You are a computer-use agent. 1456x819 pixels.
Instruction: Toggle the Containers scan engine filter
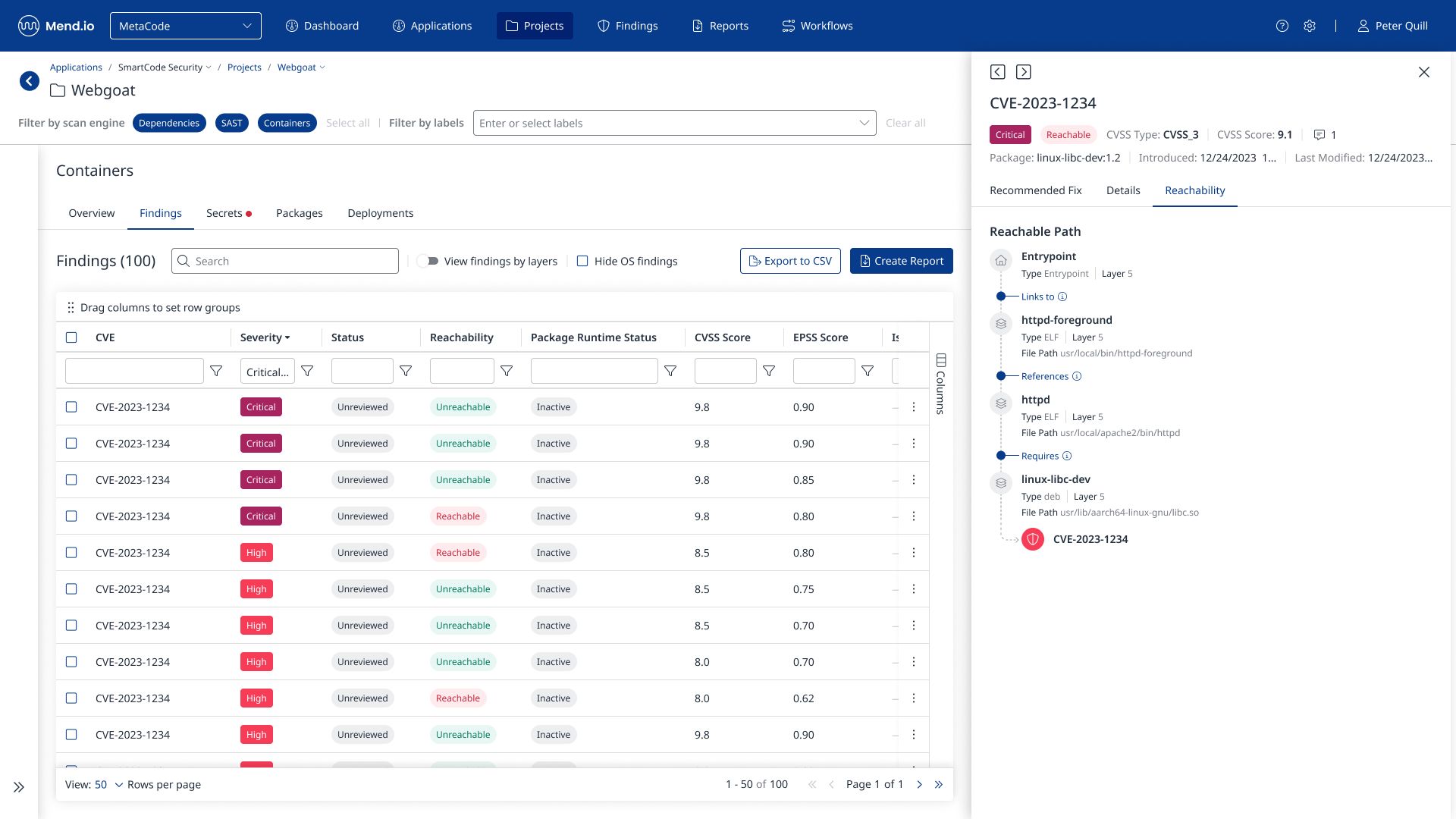coord(287,123)
